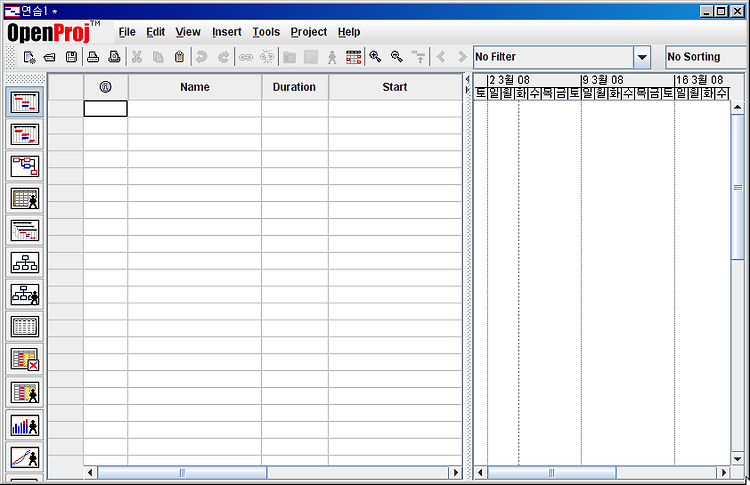Open the Tools menu
The height and width of the screenshot is (485, 750).
(266, 32)
